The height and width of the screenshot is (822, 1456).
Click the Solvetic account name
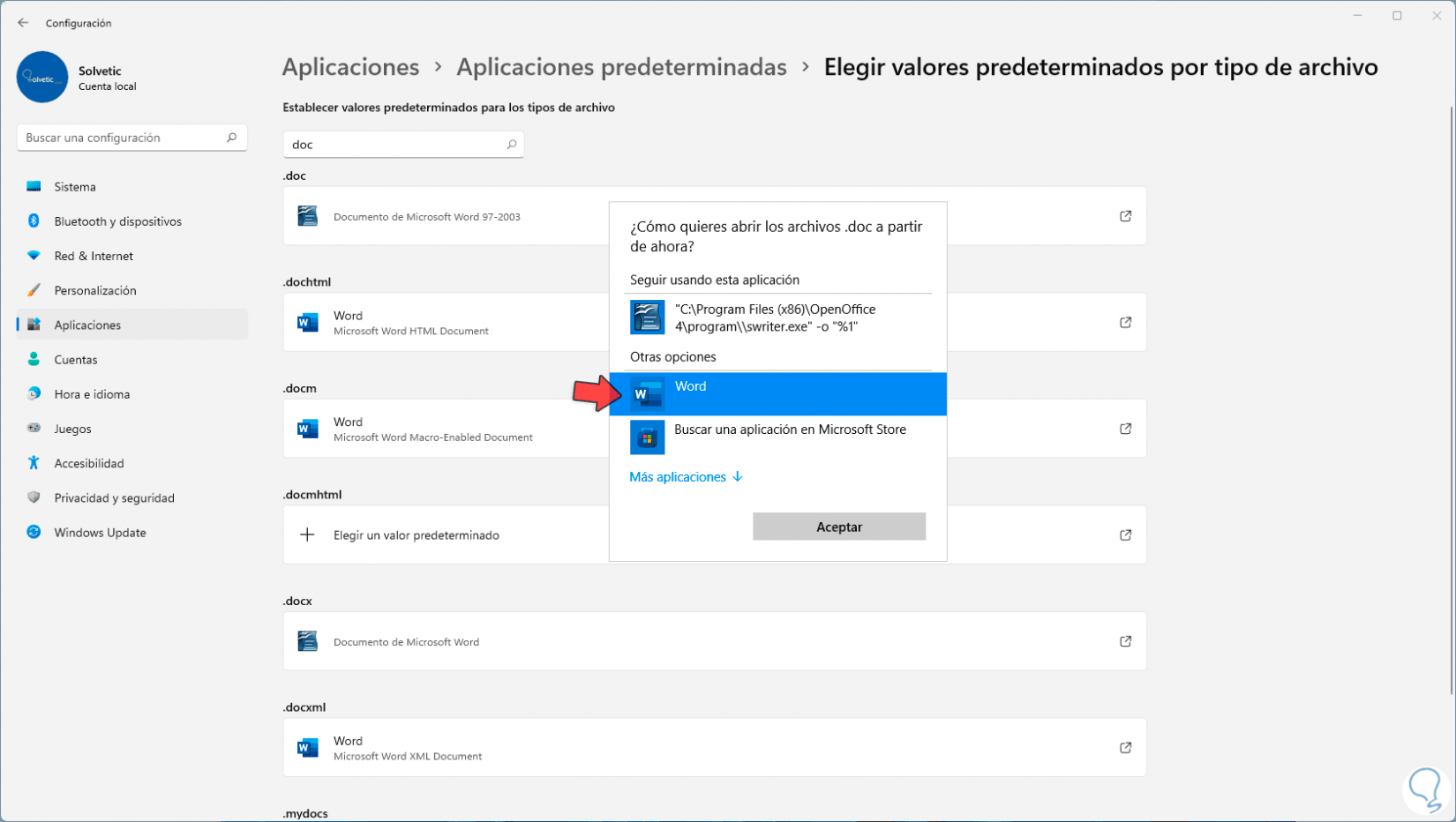[x=100, y=71]
